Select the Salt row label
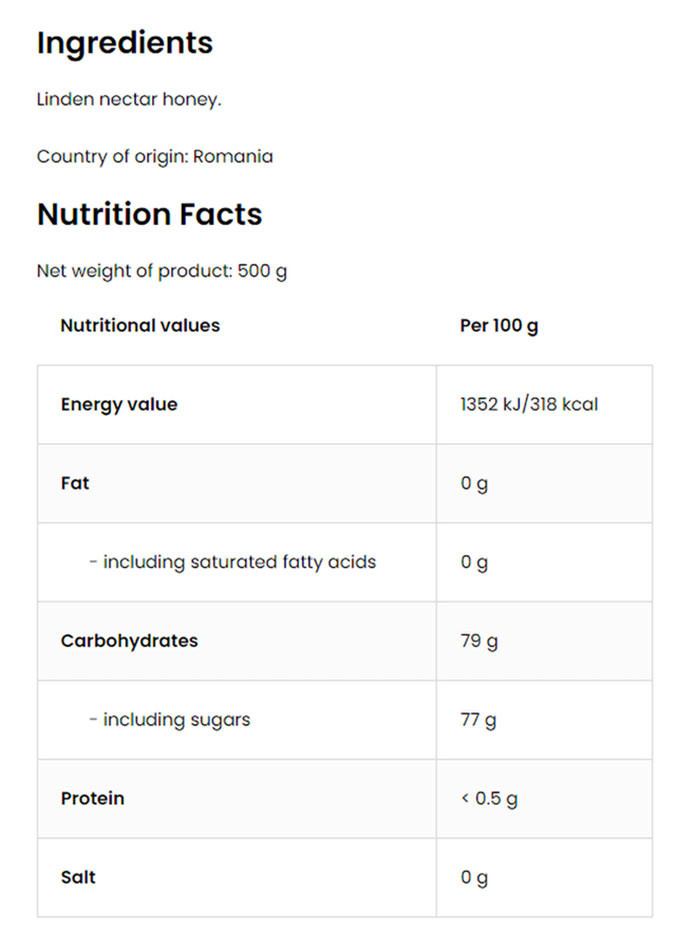Image resolution: width=696 pixels, height=950 pixels. 79,877
